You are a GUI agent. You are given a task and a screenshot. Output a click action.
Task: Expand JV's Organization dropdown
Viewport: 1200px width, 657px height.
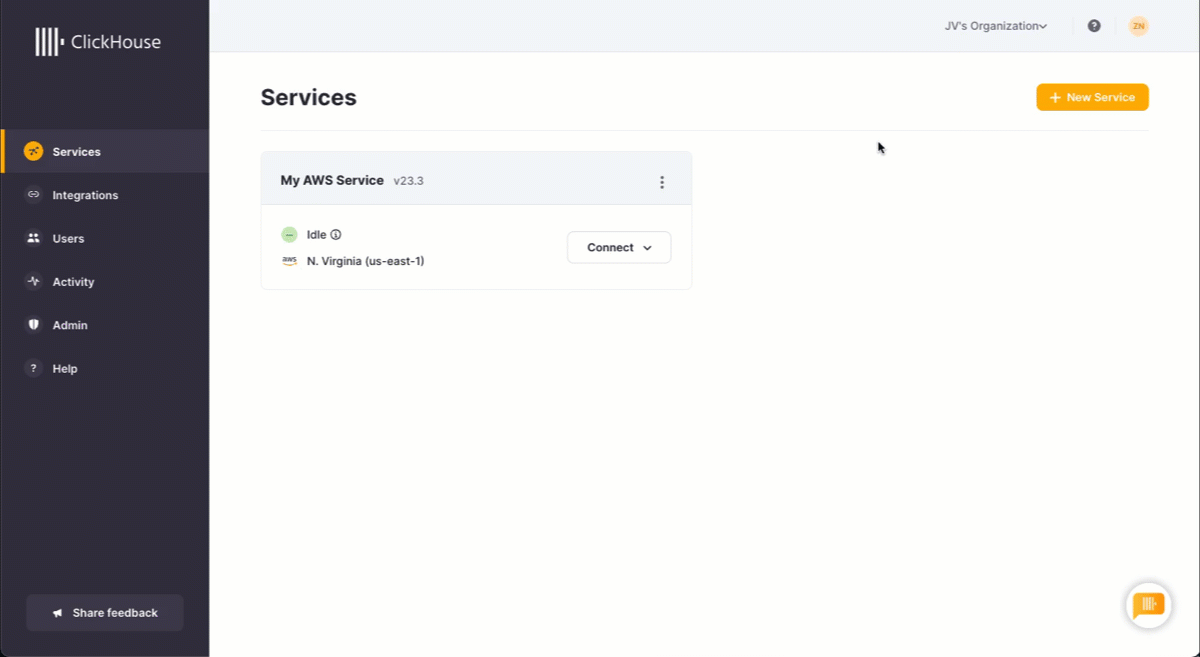[995, 26]
